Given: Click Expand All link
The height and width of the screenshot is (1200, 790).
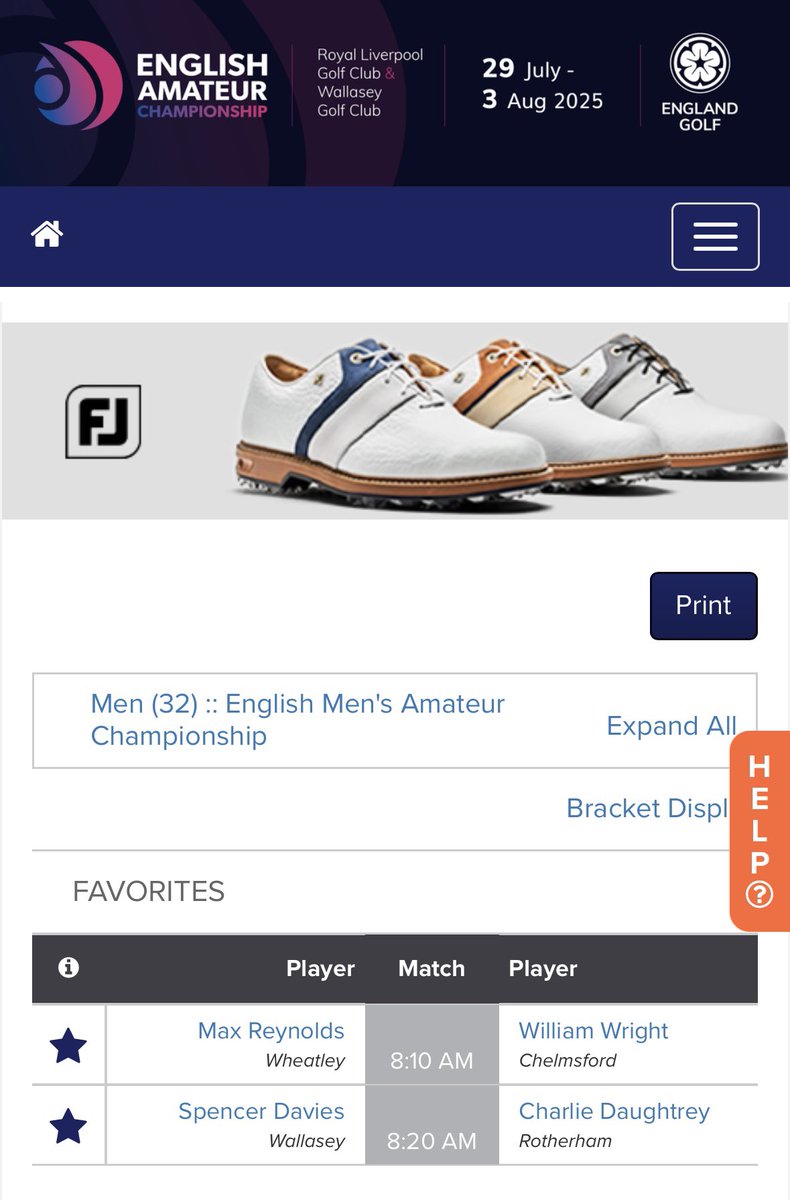Looking at the screenshot, I should 671,726.
